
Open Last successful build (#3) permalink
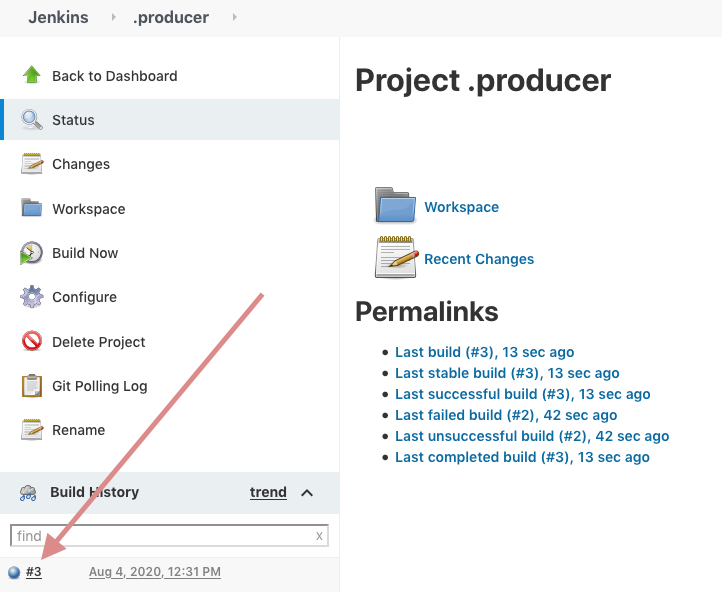523,394
